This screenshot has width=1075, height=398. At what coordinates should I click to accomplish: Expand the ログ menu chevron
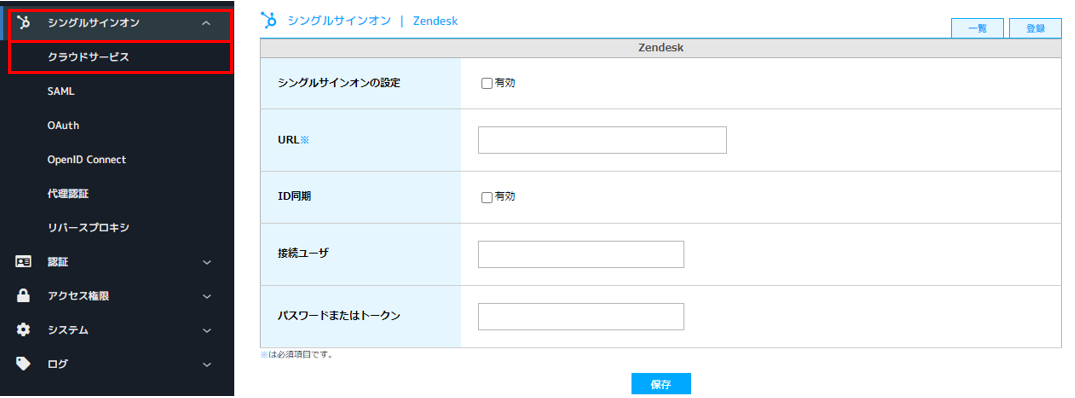207,364
